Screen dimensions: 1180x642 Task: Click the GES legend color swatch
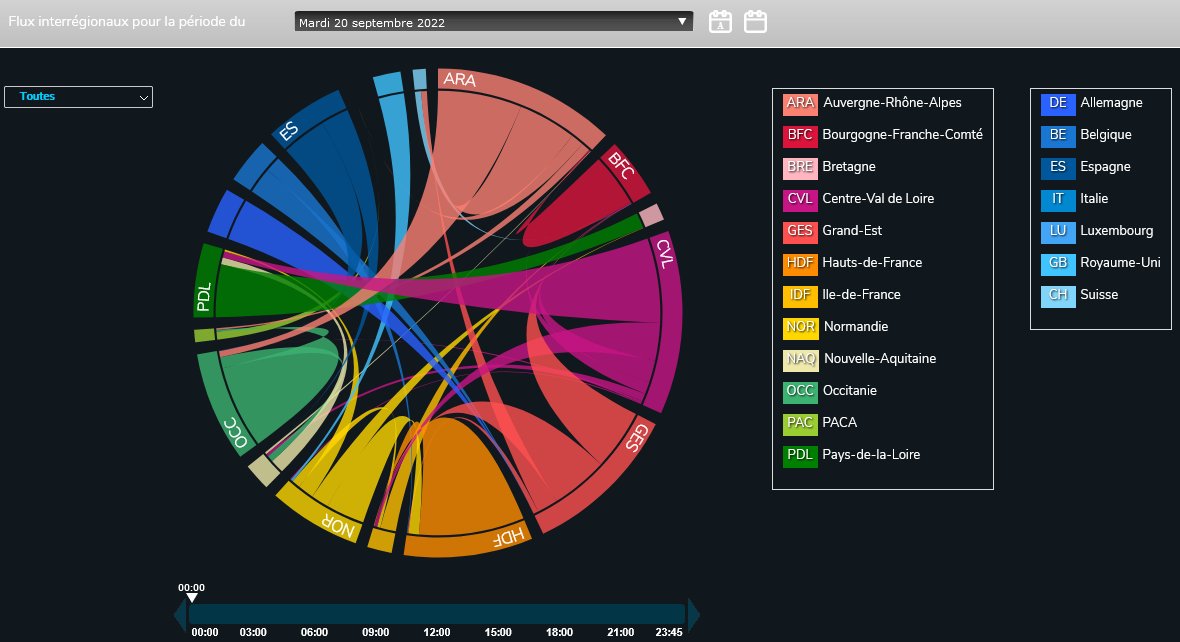800,231
